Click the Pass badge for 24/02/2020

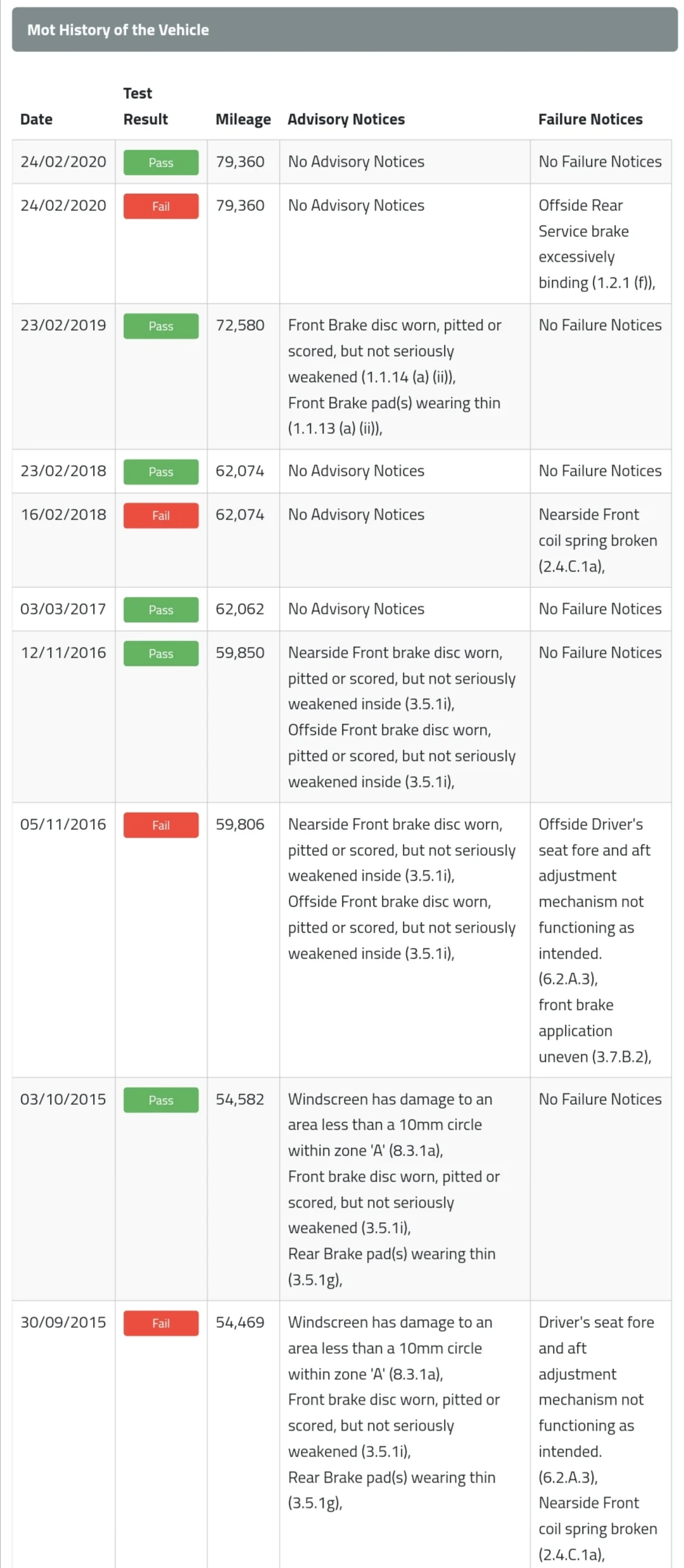[161, 162]
